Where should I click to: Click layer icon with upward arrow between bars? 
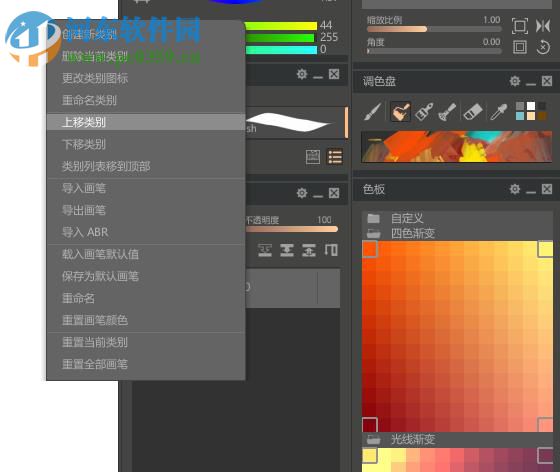tap(309, 250)
